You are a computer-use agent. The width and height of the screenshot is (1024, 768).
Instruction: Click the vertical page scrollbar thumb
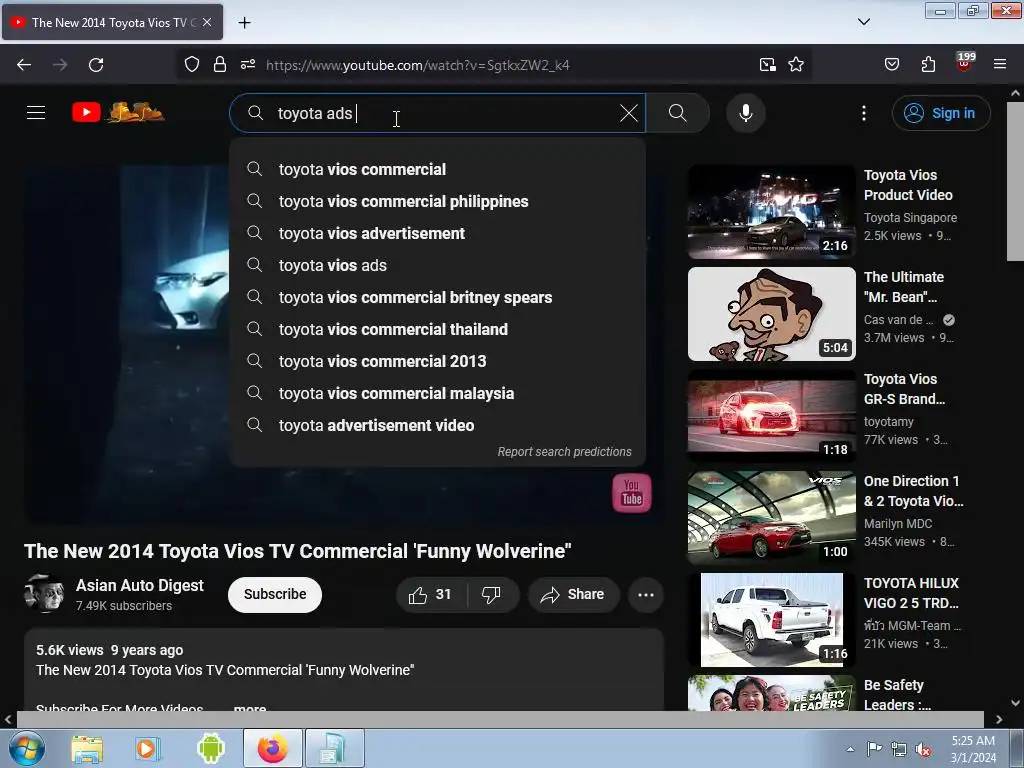1015,181
